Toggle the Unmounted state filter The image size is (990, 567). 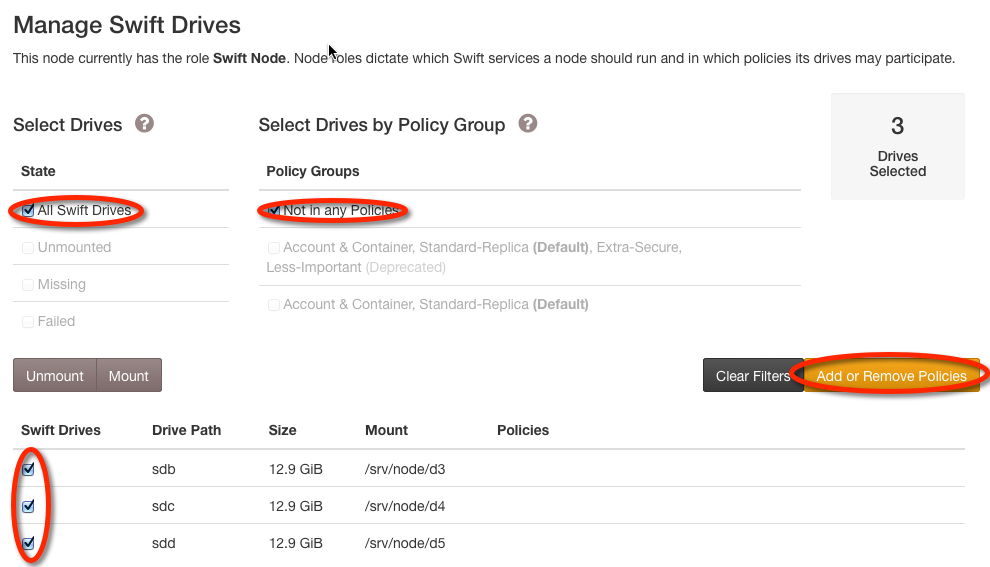pos(28,248)
